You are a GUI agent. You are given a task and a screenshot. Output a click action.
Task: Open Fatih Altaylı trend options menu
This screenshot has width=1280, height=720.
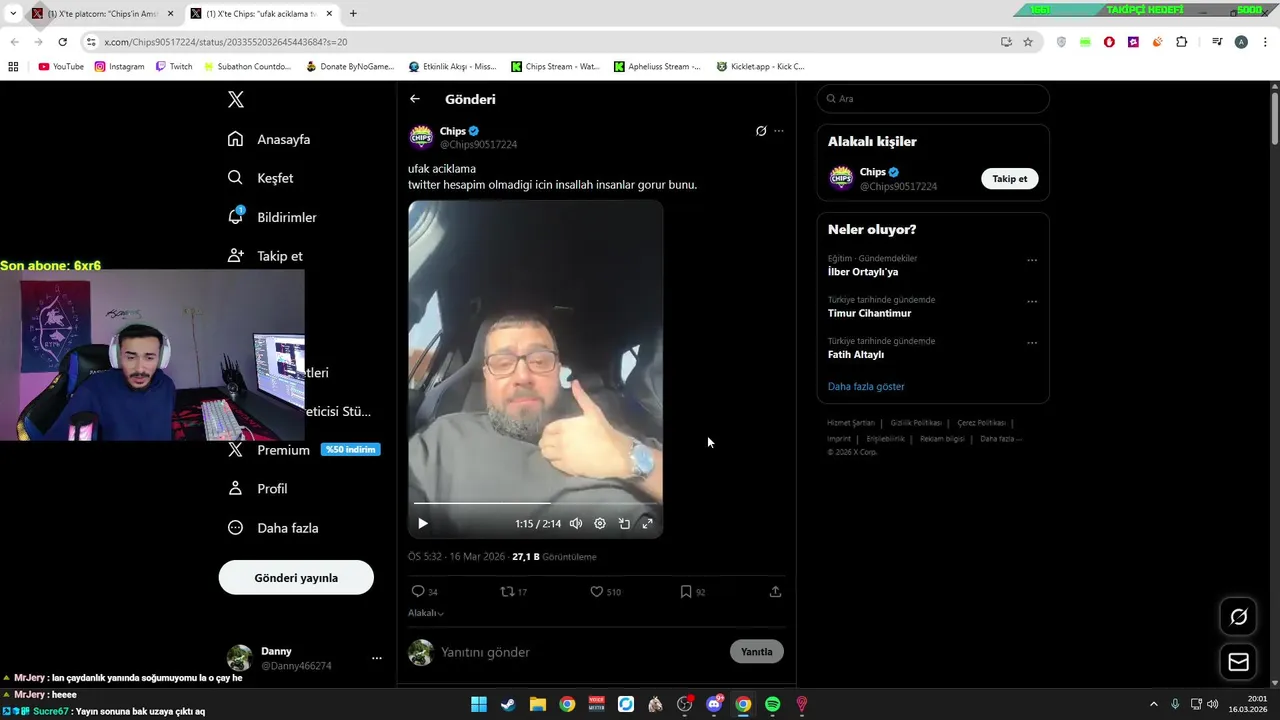coord(1032,343)
